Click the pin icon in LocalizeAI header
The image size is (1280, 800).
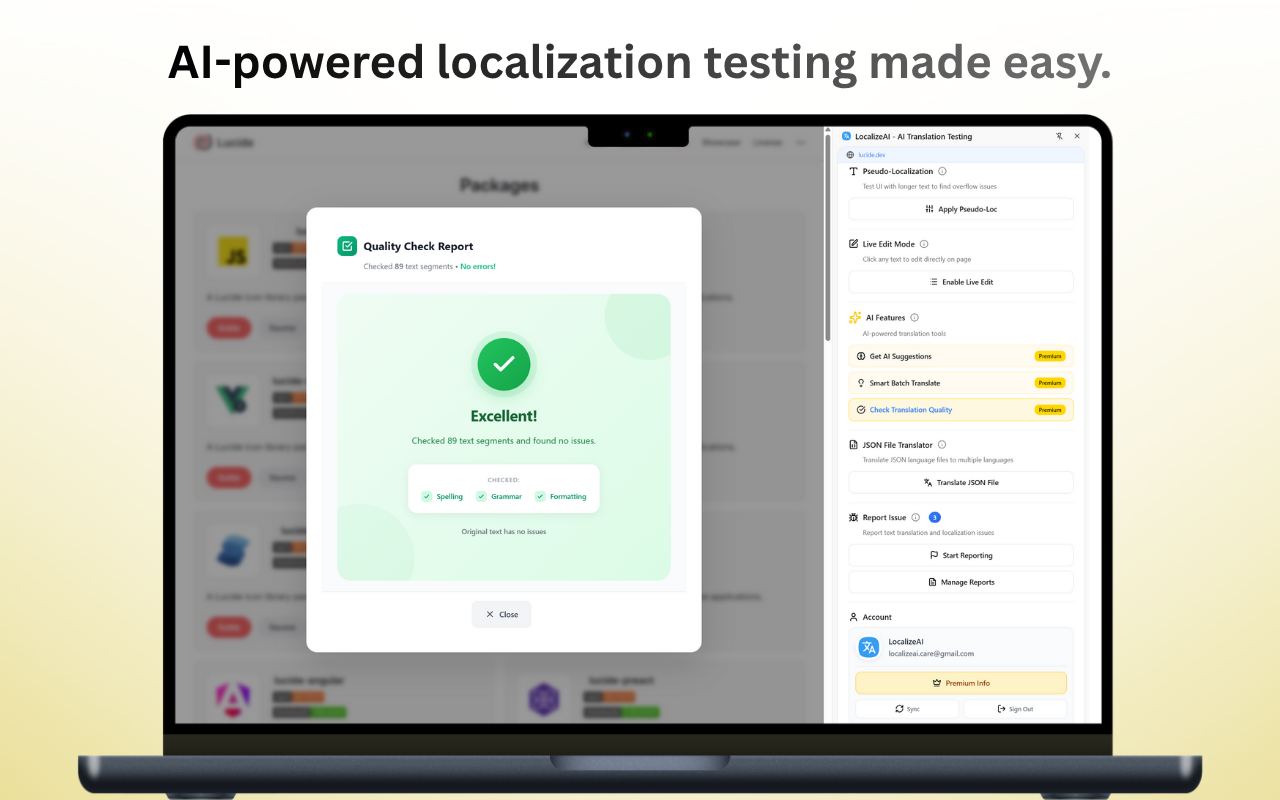click(1059, 136)
